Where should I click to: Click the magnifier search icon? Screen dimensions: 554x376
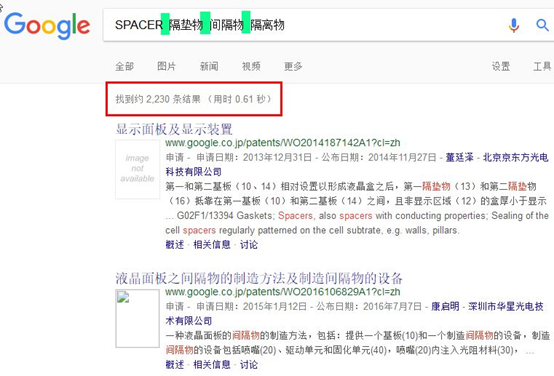[x=542, y=25]
